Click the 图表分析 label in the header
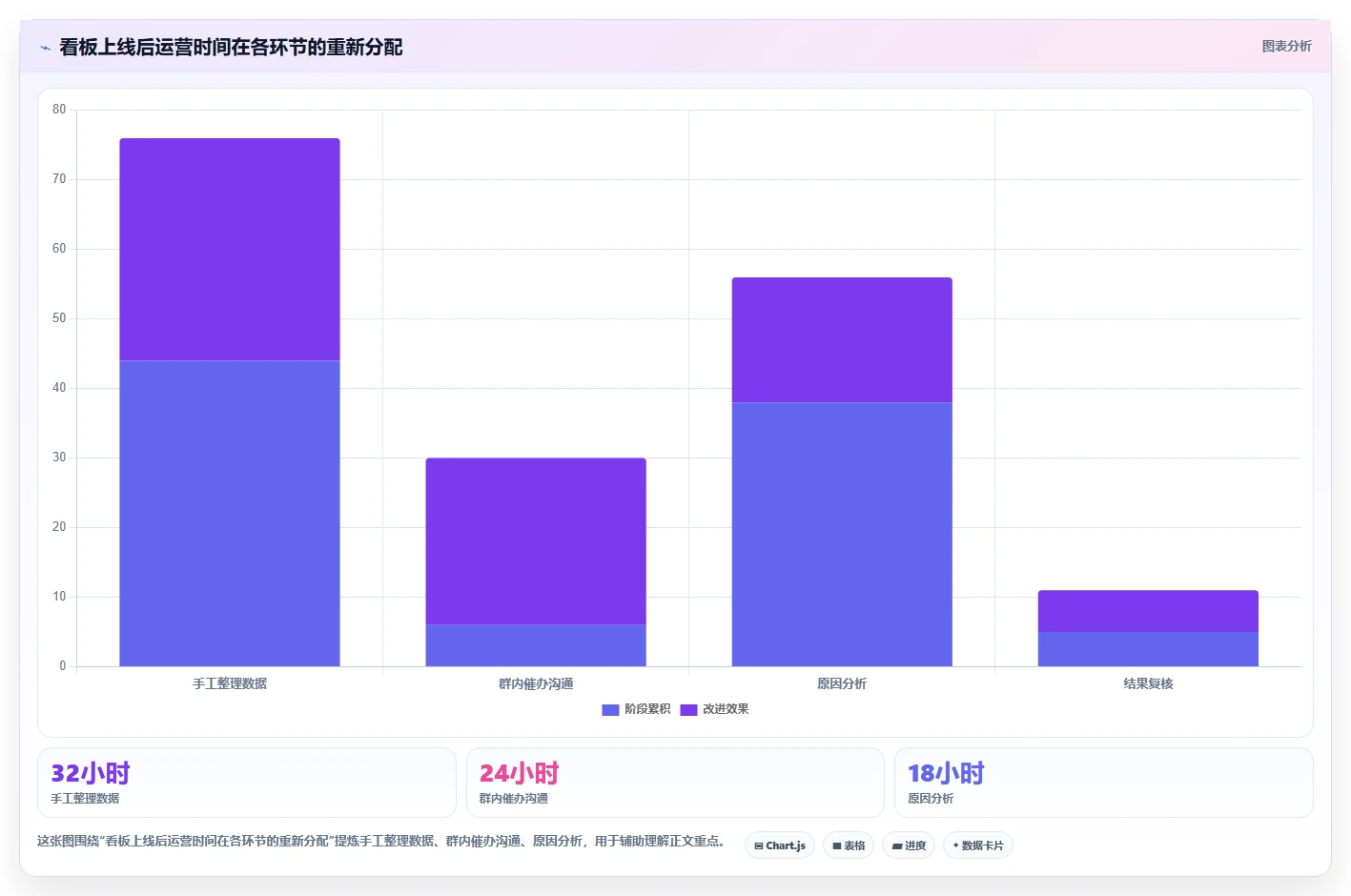1351x896 pixels. tap(1286, 46)
